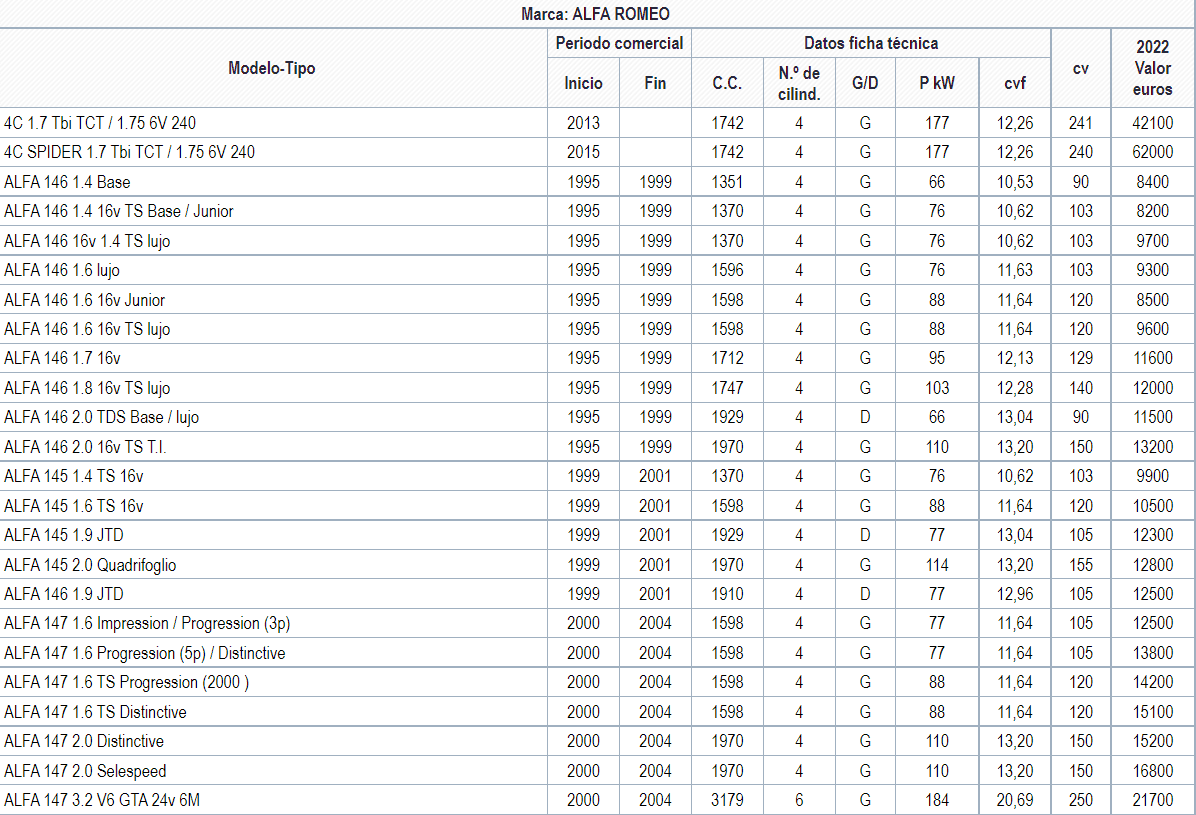
Task: Click 'ALFA 146 1.6 16v TS lujo'
Action: (87, 329)
